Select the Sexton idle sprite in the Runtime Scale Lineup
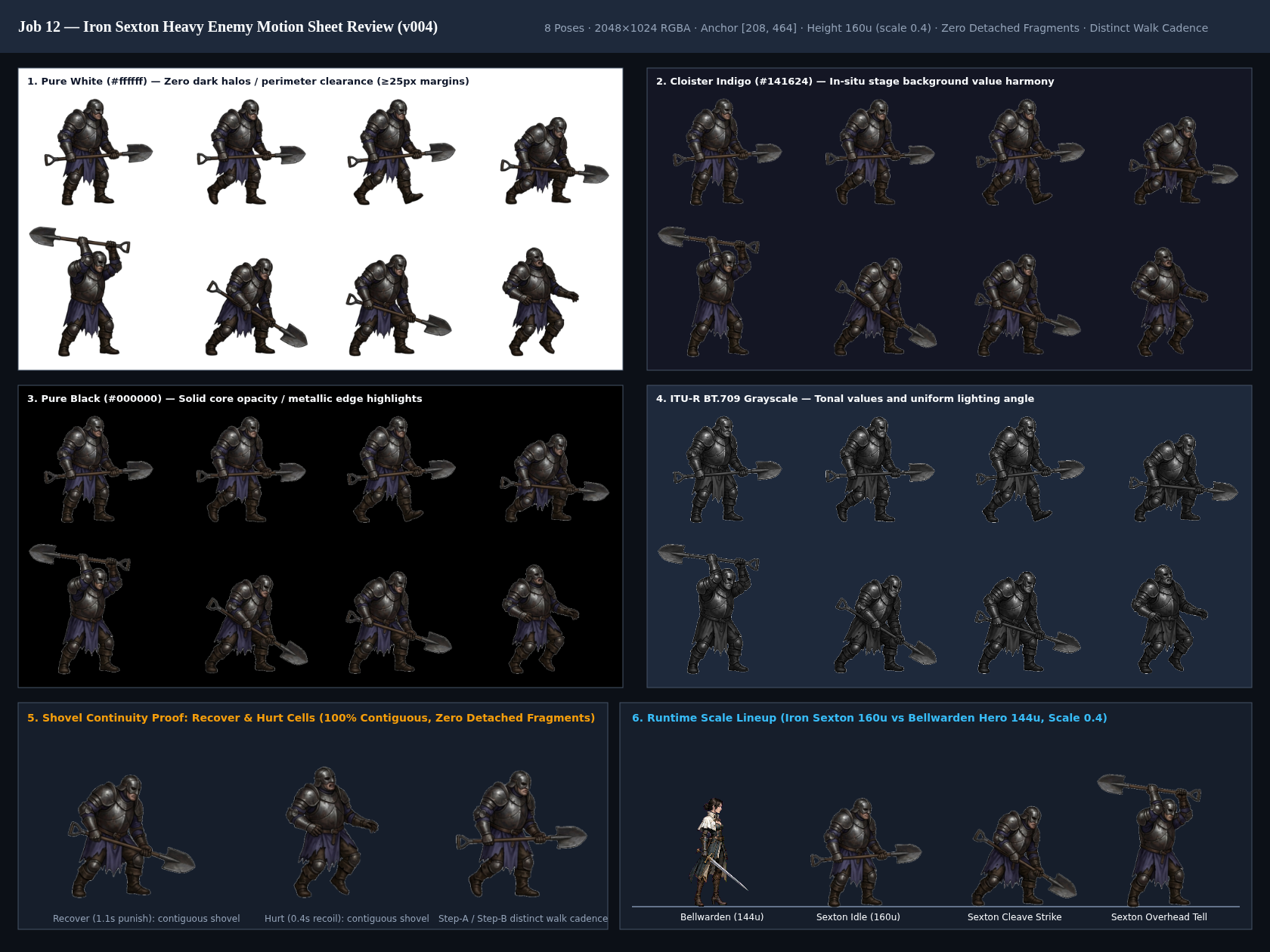The height and width of the screenshot is (952, 1270). (866, 852)
